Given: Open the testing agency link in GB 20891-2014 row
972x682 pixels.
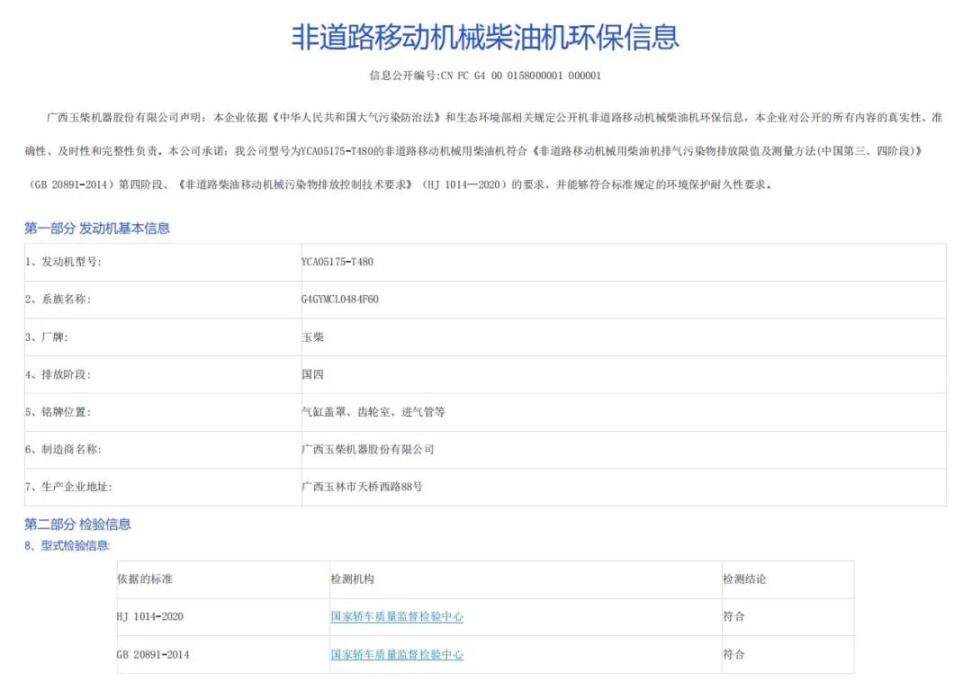Looking at the screenshot, I should point(396,655).
